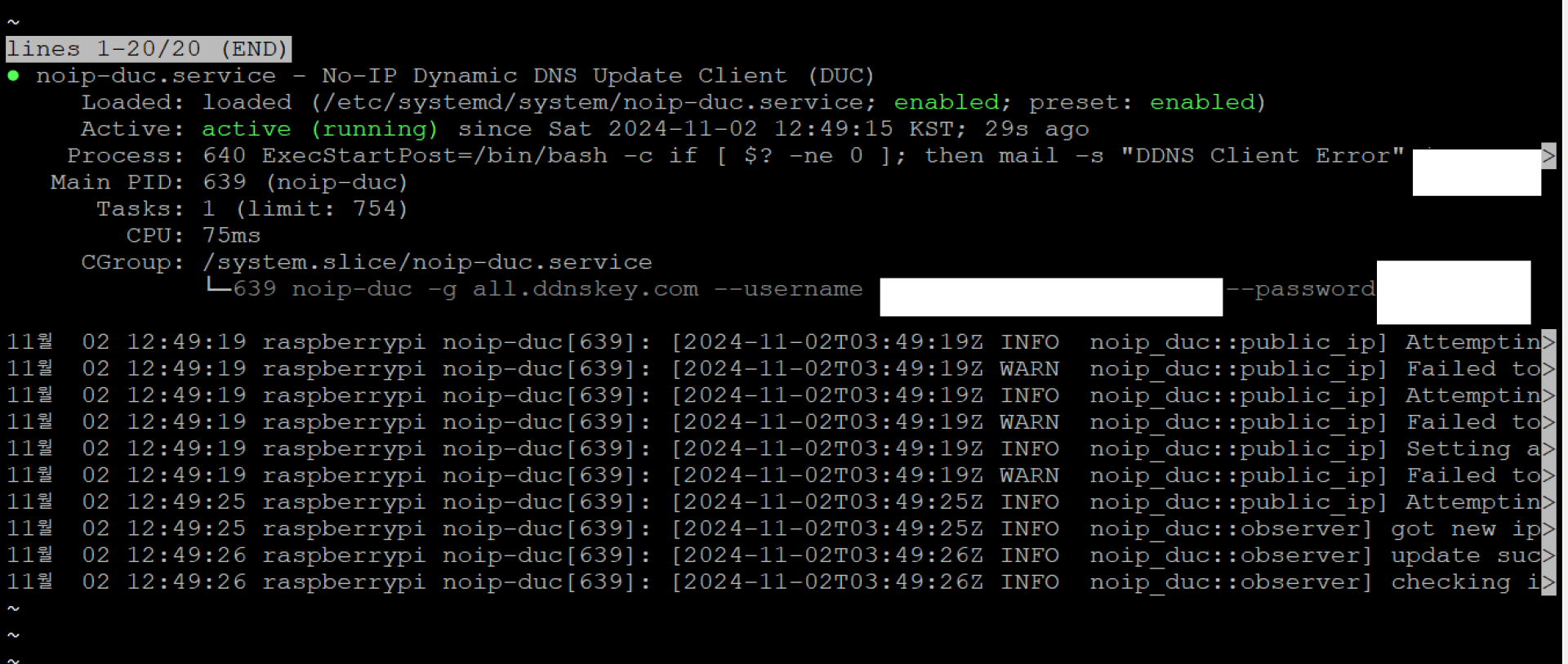Viewport: 1568px width, 664px height.
Task: Click the green 'enabled' after preset
Action: [x=1201, y=103]
